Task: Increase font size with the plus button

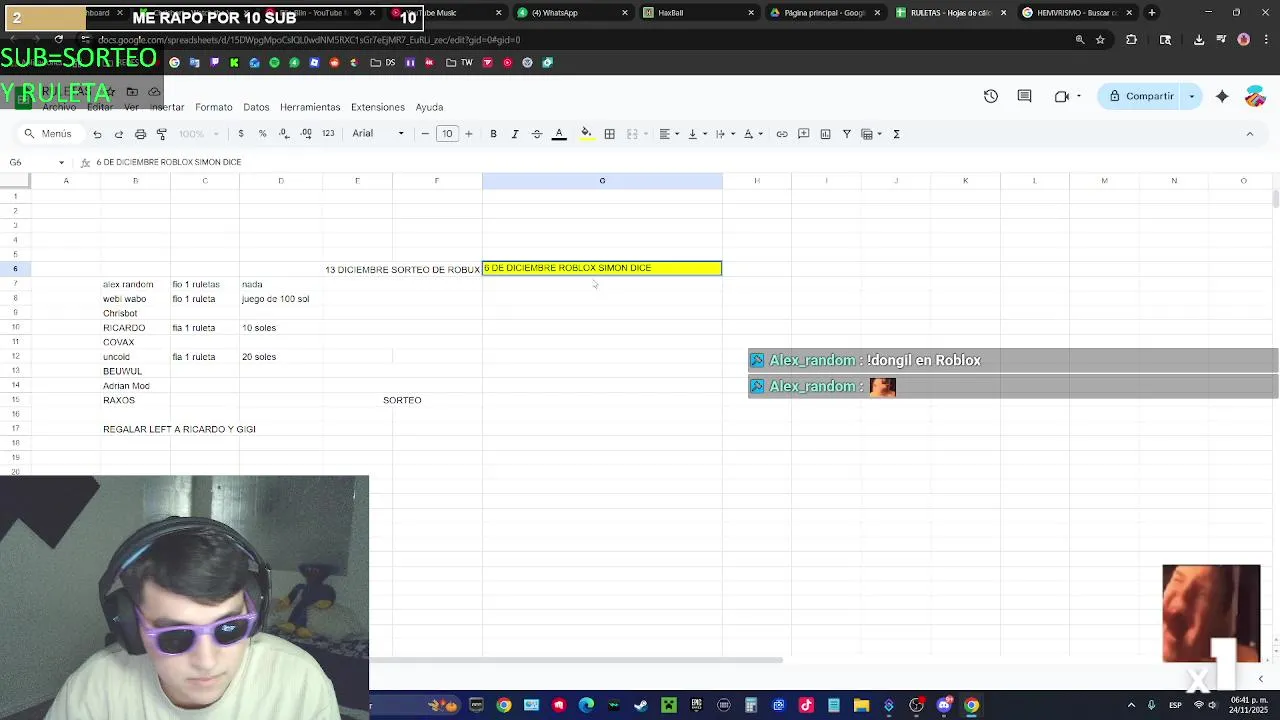Action: click(x=469, y=134)
